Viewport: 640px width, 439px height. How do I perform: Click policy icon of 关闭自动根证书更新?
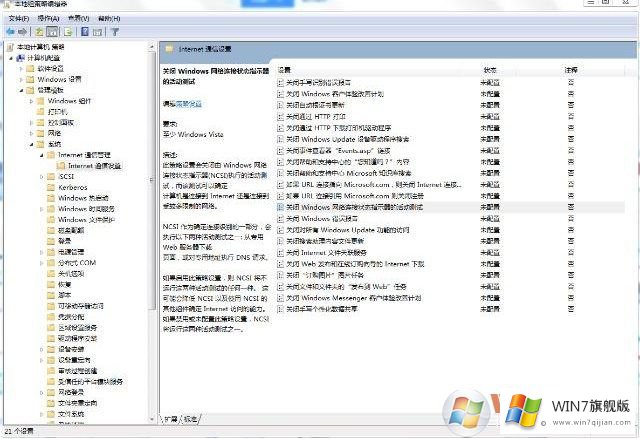[280, 105]
